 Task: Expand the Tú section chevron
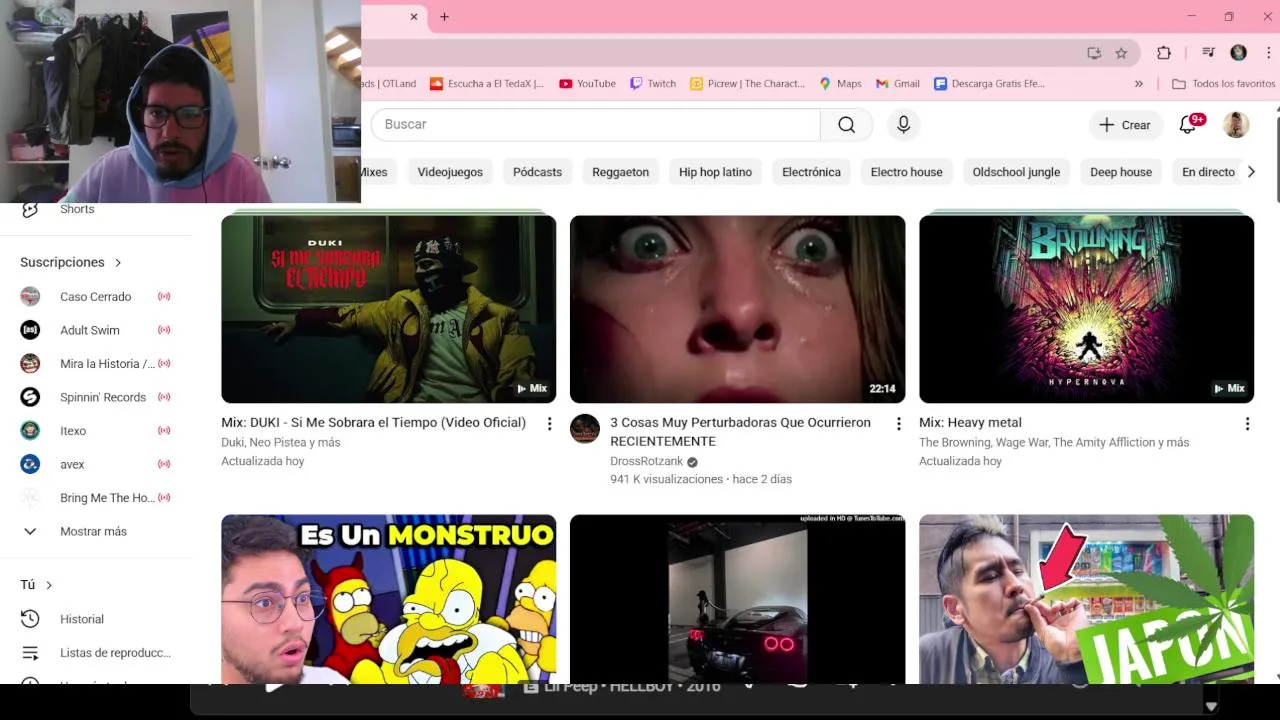point(49,585)
